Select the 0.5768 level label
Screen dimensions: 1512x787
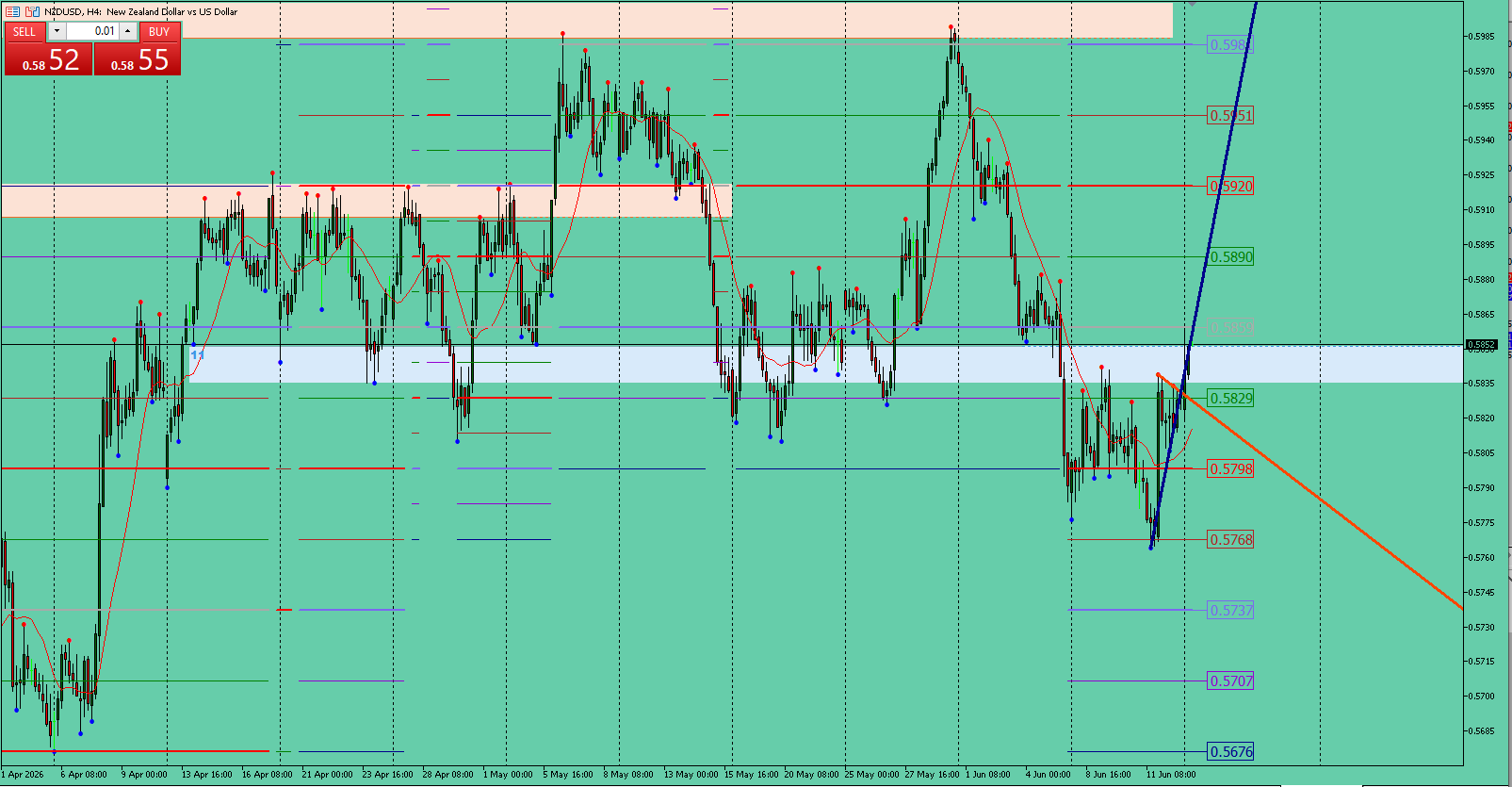pos(1231,540)
